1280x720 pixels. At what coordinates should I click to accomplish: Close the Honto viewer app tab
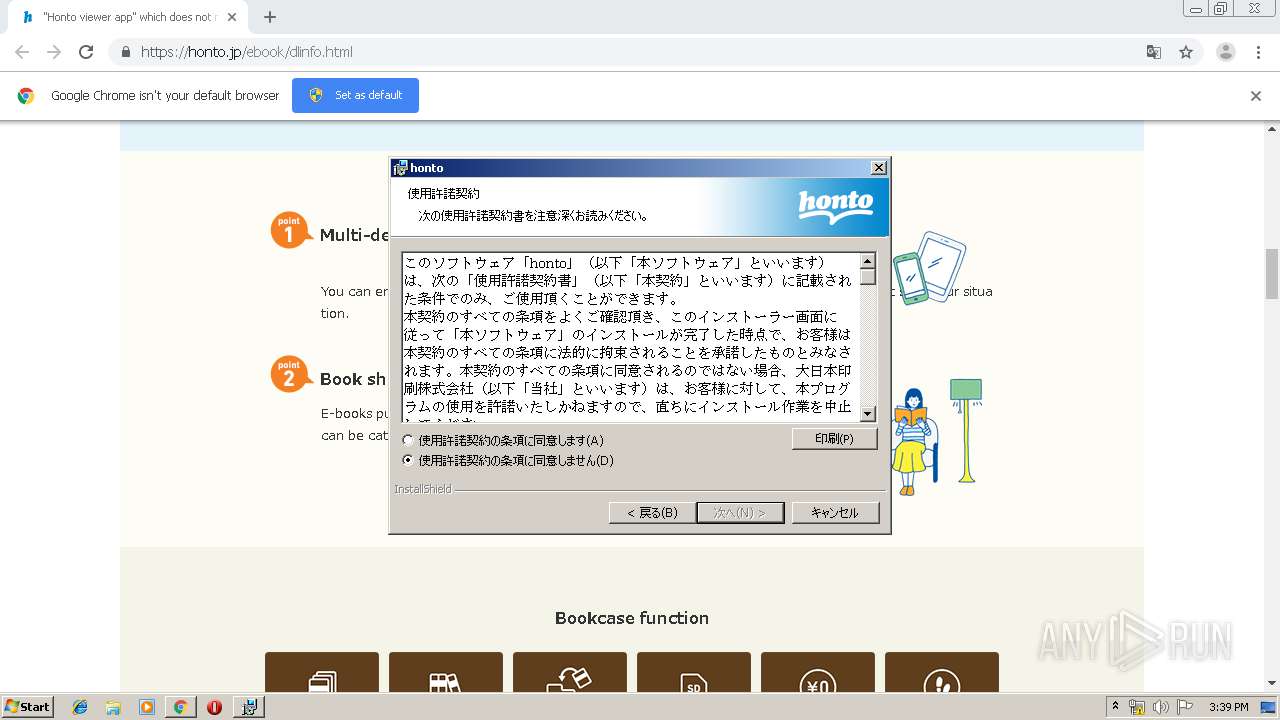click(x=232, y=17)
